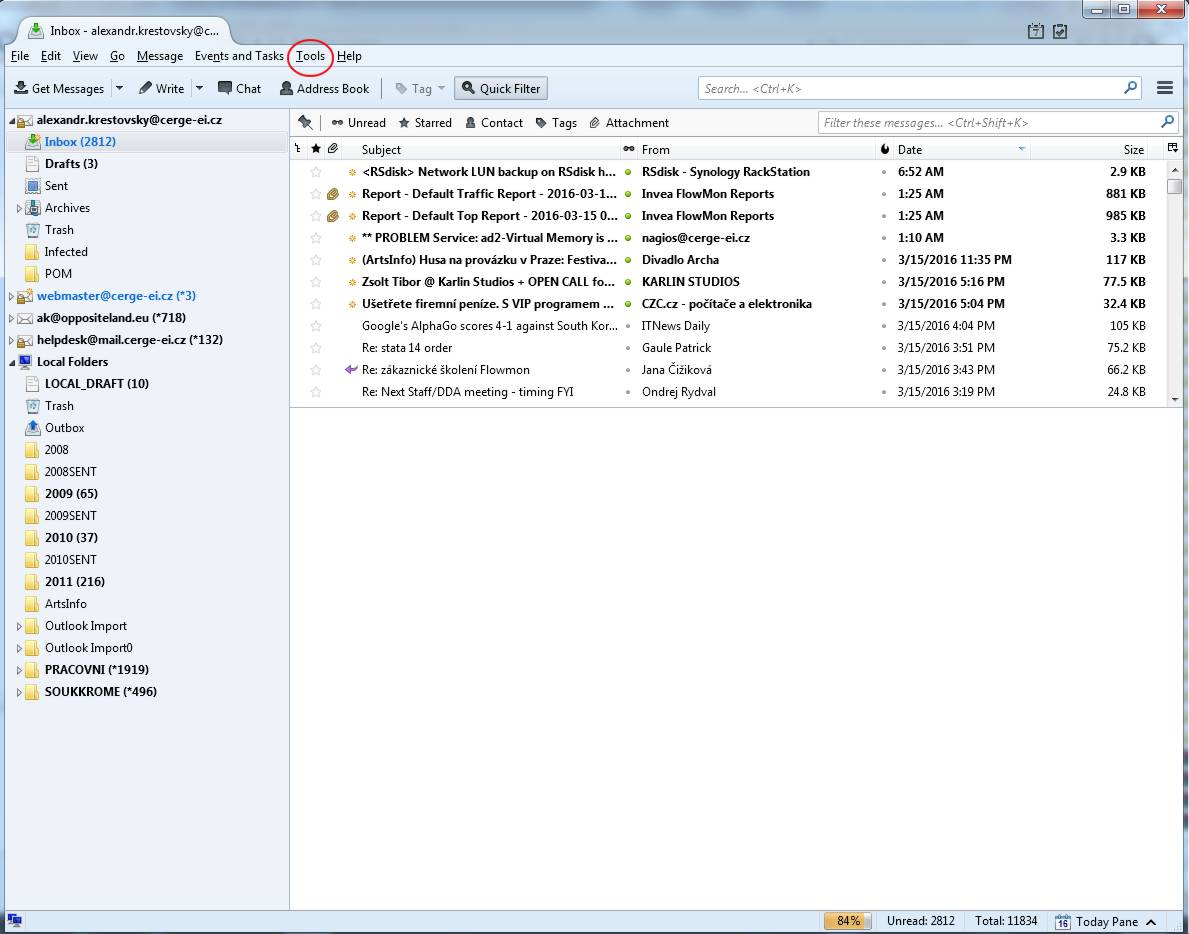Open the Address Book
The image size is (1189, 934).
[x=325, y=88]
